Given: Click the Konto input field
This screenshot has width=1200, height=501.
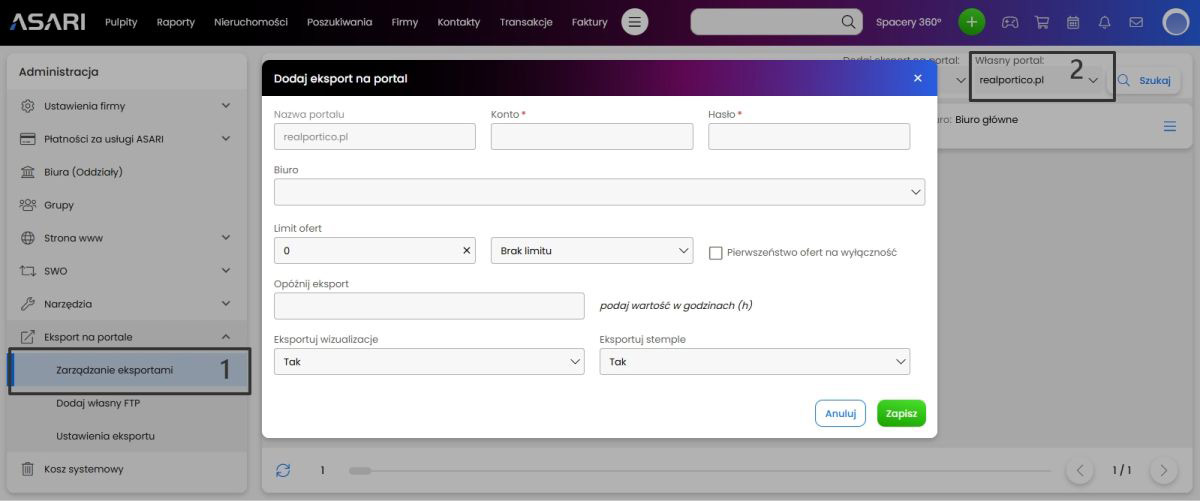Looking at the screenshot, I should [591, 137].
